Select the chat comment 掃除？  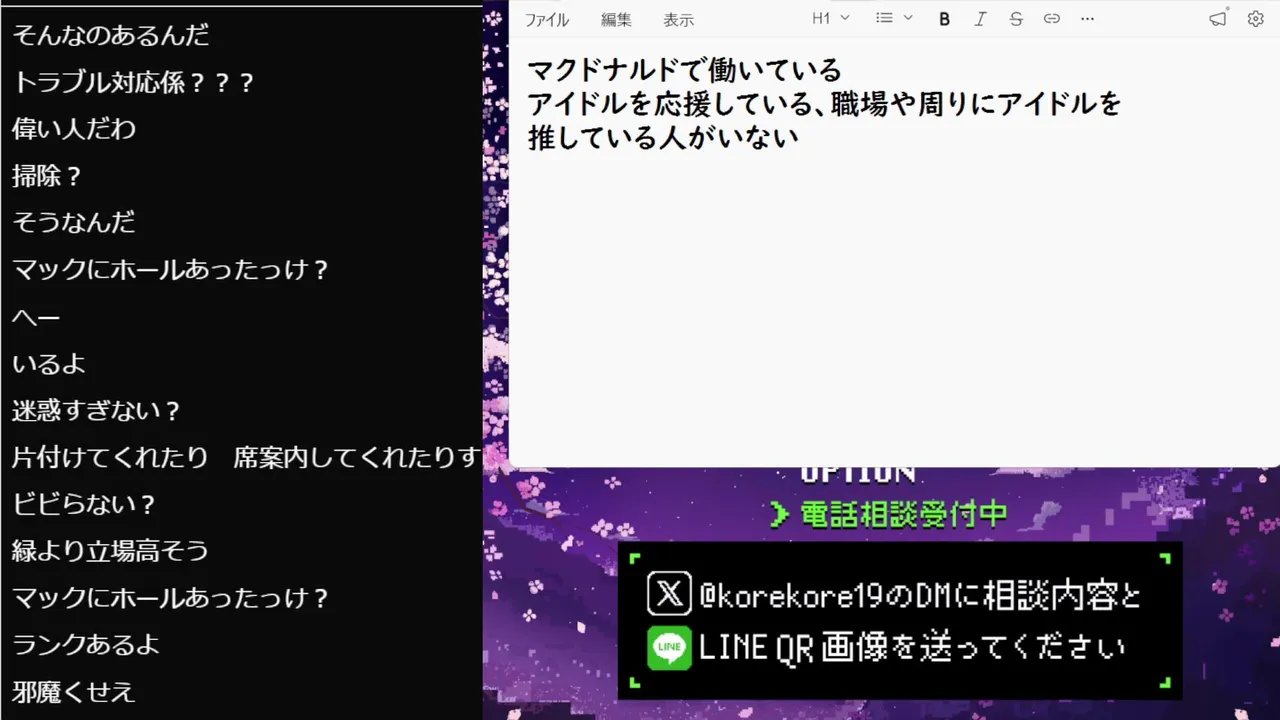47,176
